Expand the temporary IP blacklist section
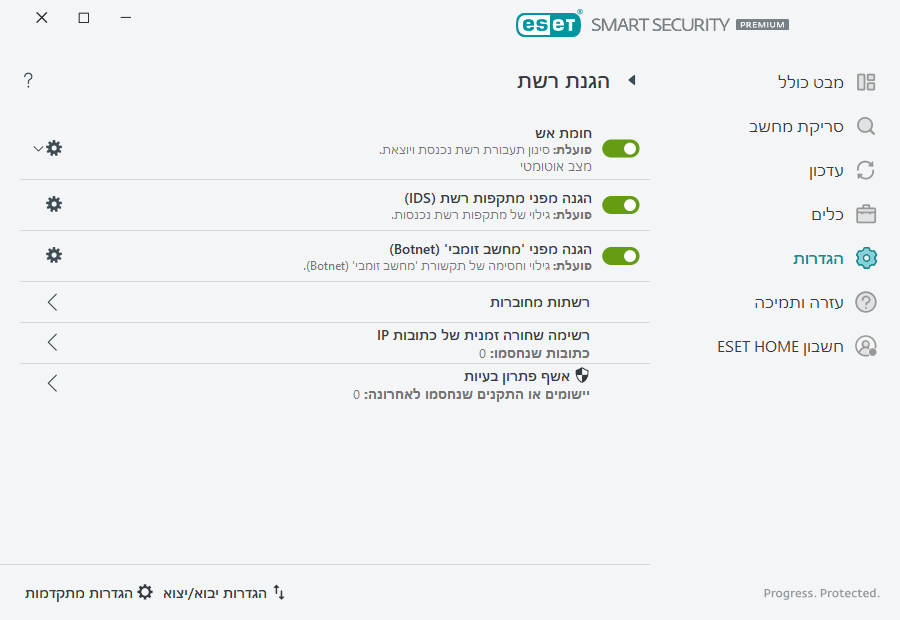Screen dimensions: 900x620 52,340
